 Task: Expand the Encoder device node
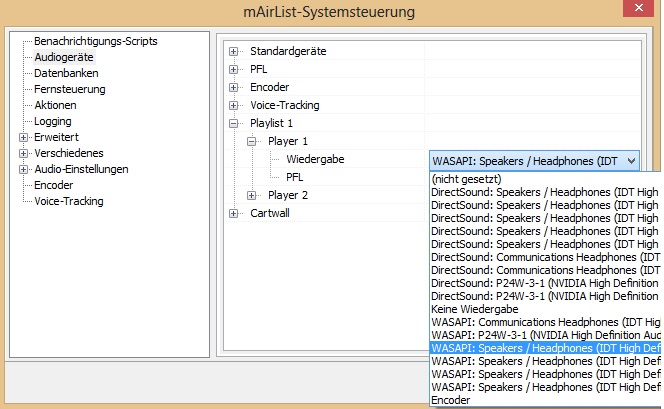(234, 87)
